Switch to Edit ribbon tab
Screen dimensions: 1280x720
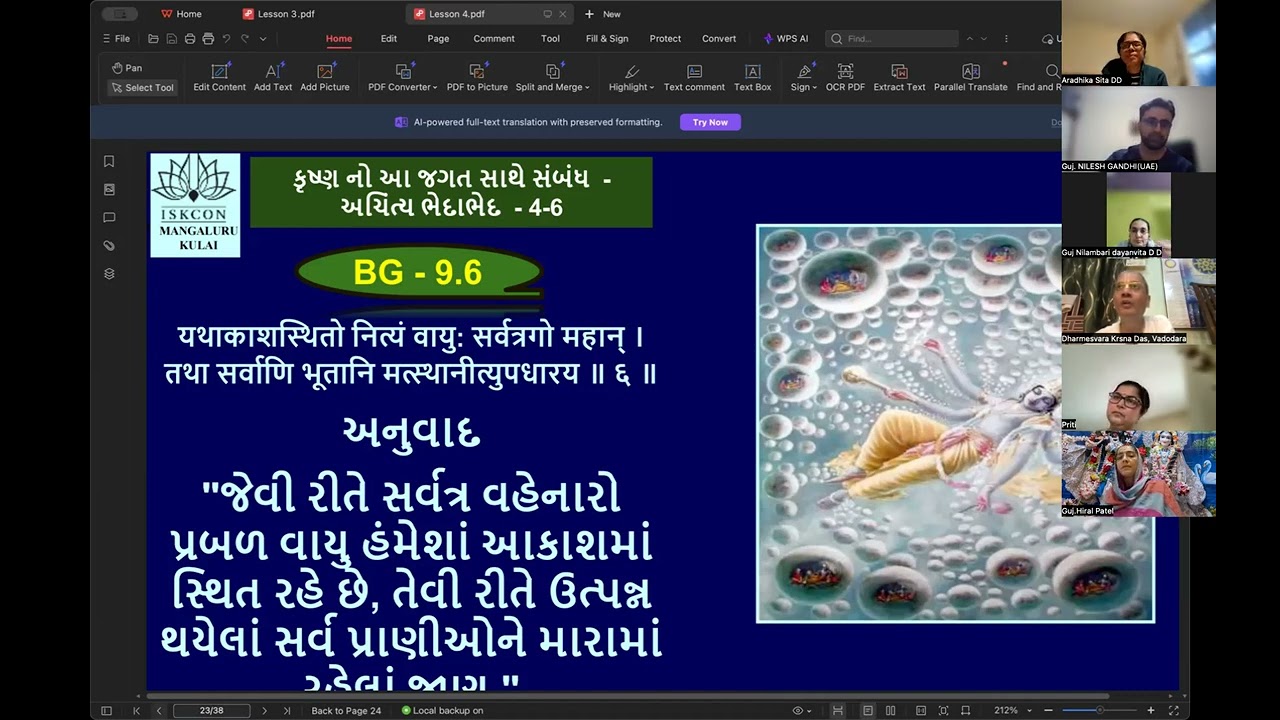(x=389, y=39)
